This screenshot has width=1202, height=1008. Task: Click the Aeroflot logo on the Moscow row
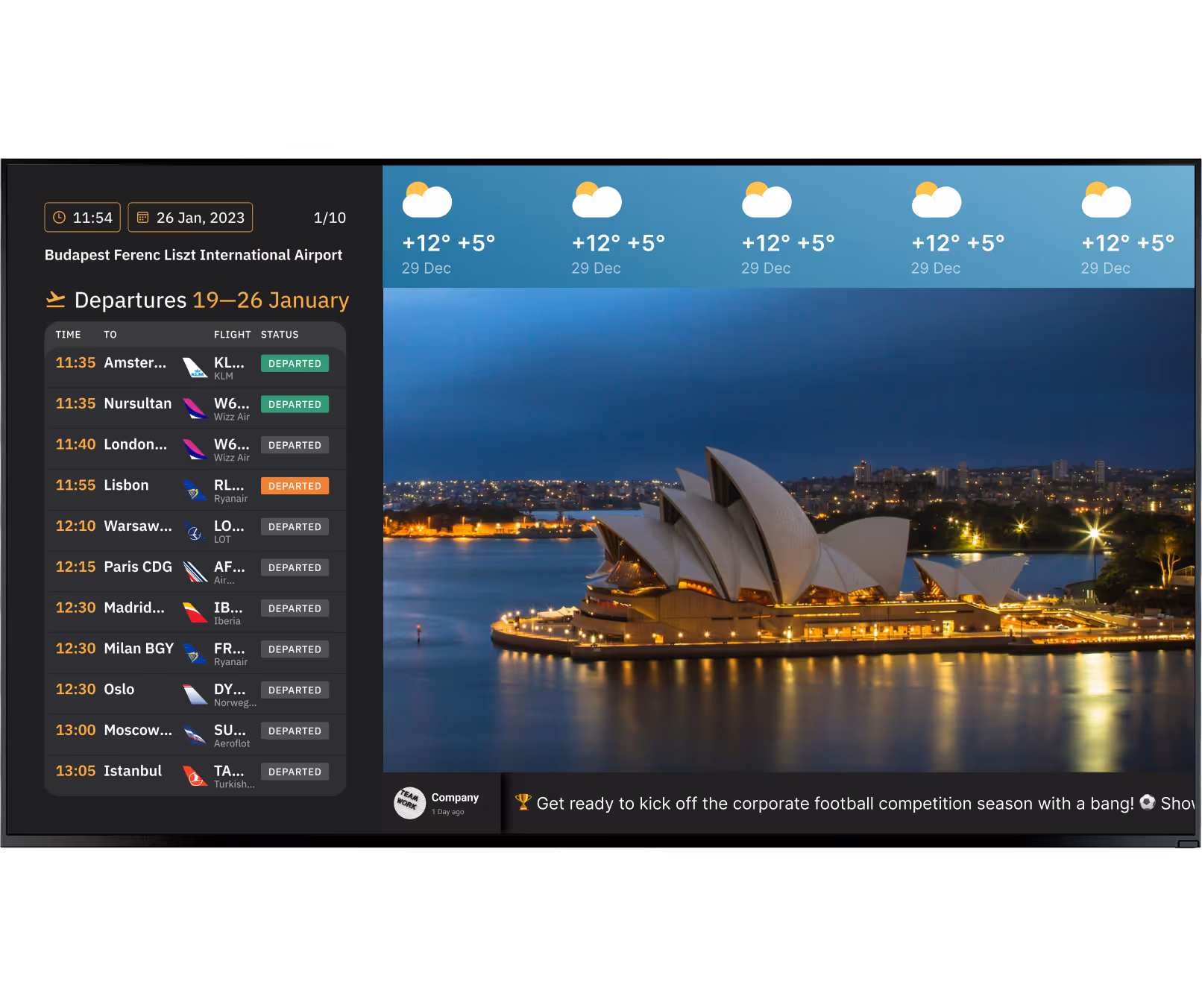coord(195,734)
